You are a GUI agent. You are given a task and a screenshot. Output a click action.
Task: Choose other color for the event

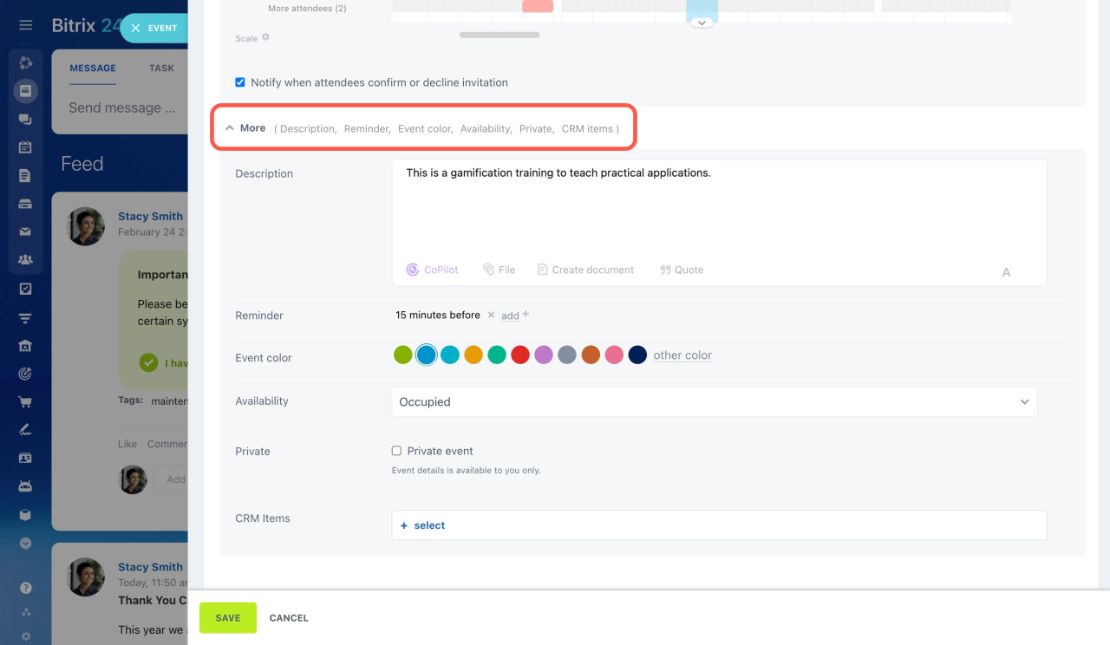(x=682, y=355)
